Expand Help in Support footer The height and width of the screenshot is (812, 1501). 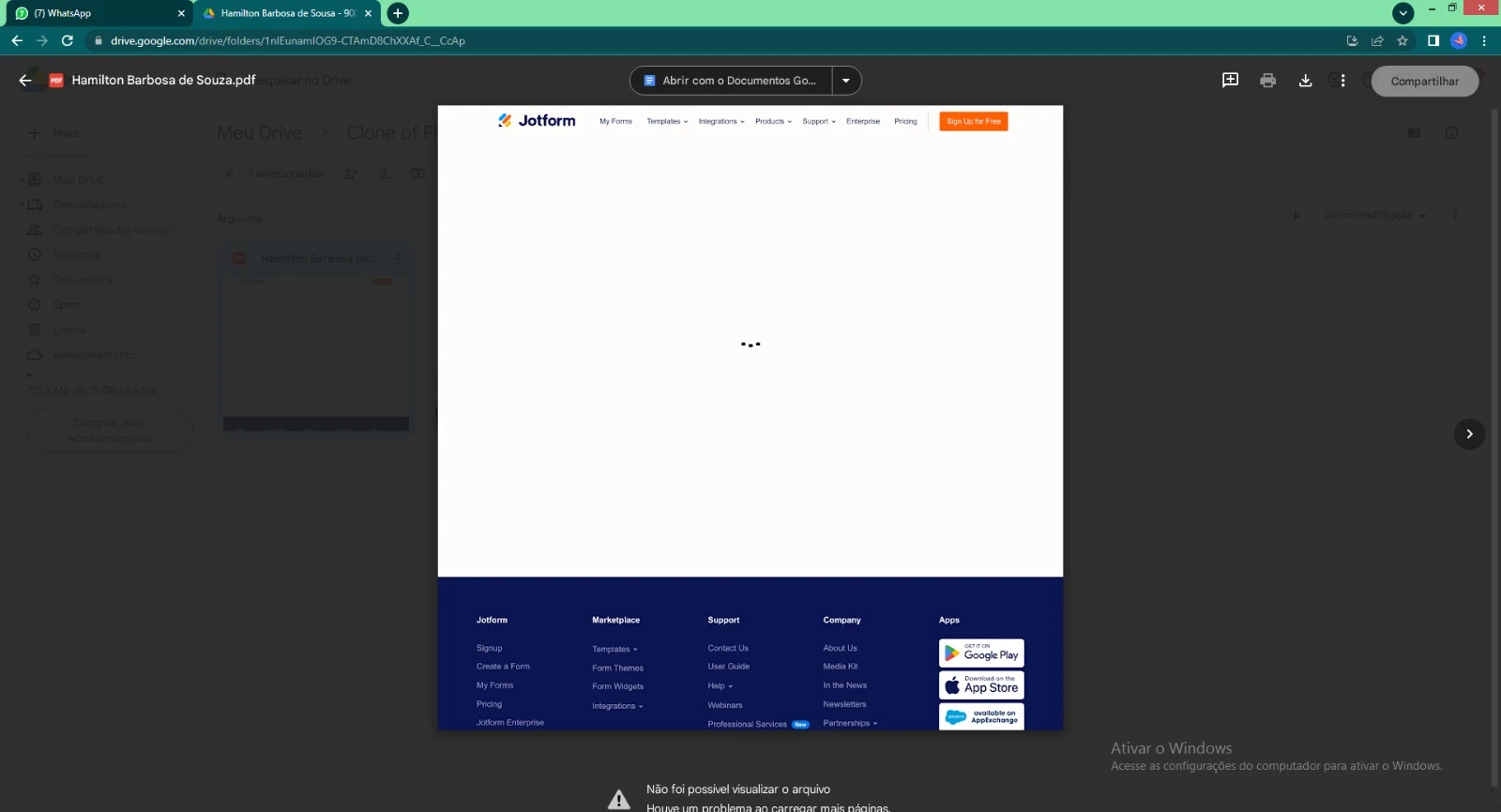click(720, 686)
